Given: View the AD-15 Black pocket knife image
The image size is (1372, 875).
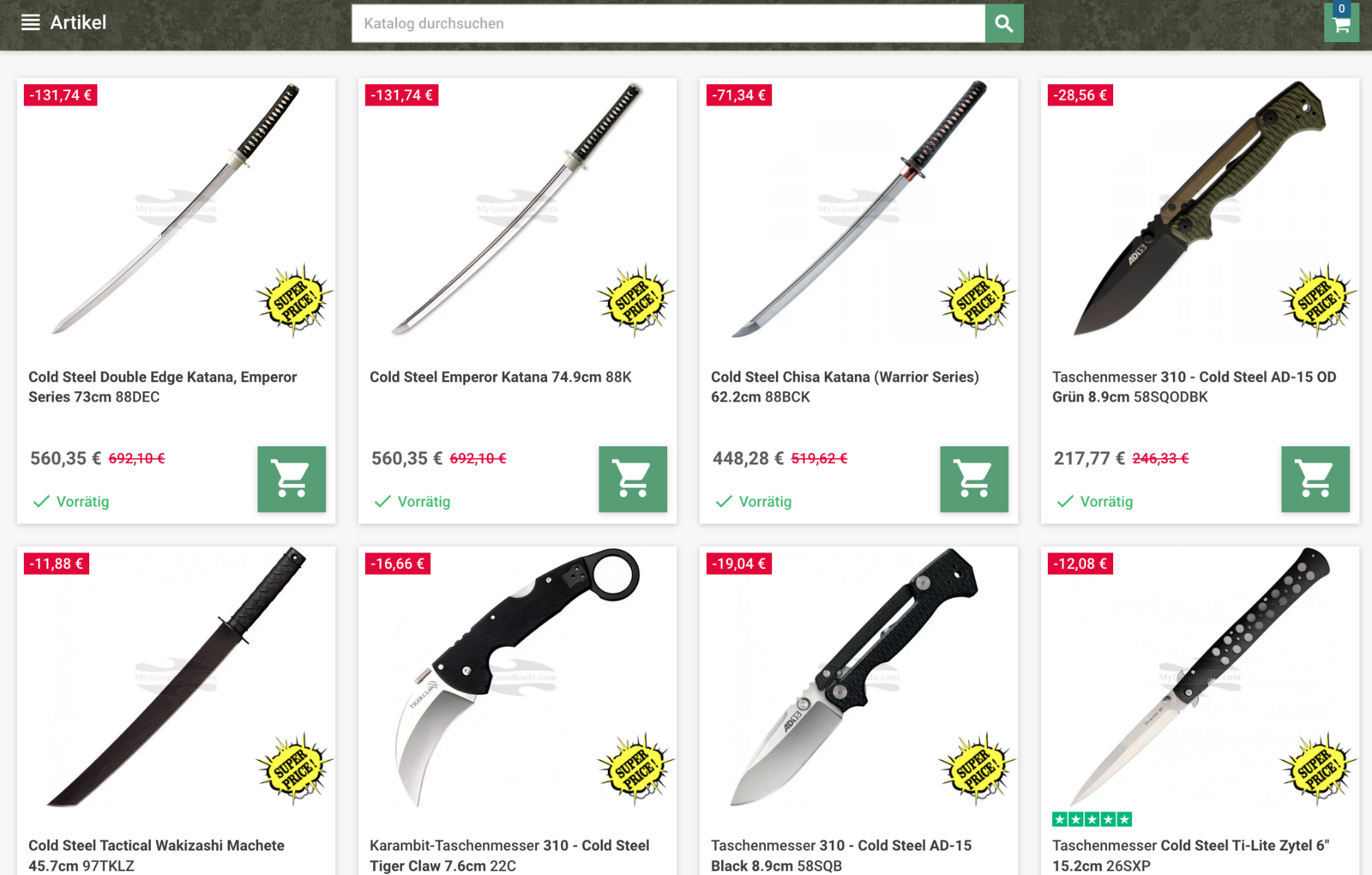Looking at the screenshot, I should click(x=858, y=677).
